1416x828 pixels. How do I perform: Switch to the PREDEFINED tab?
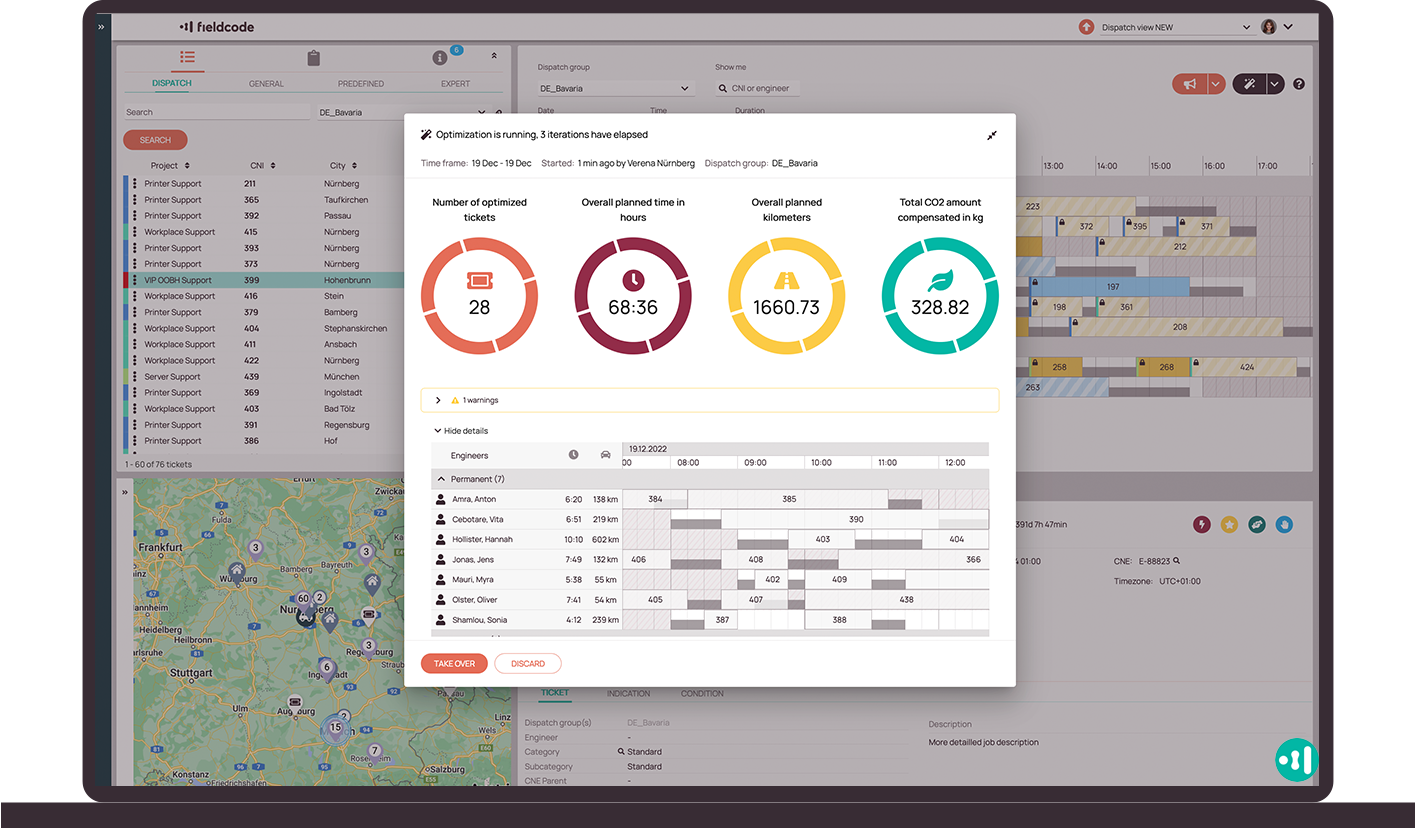coord(360,84)
